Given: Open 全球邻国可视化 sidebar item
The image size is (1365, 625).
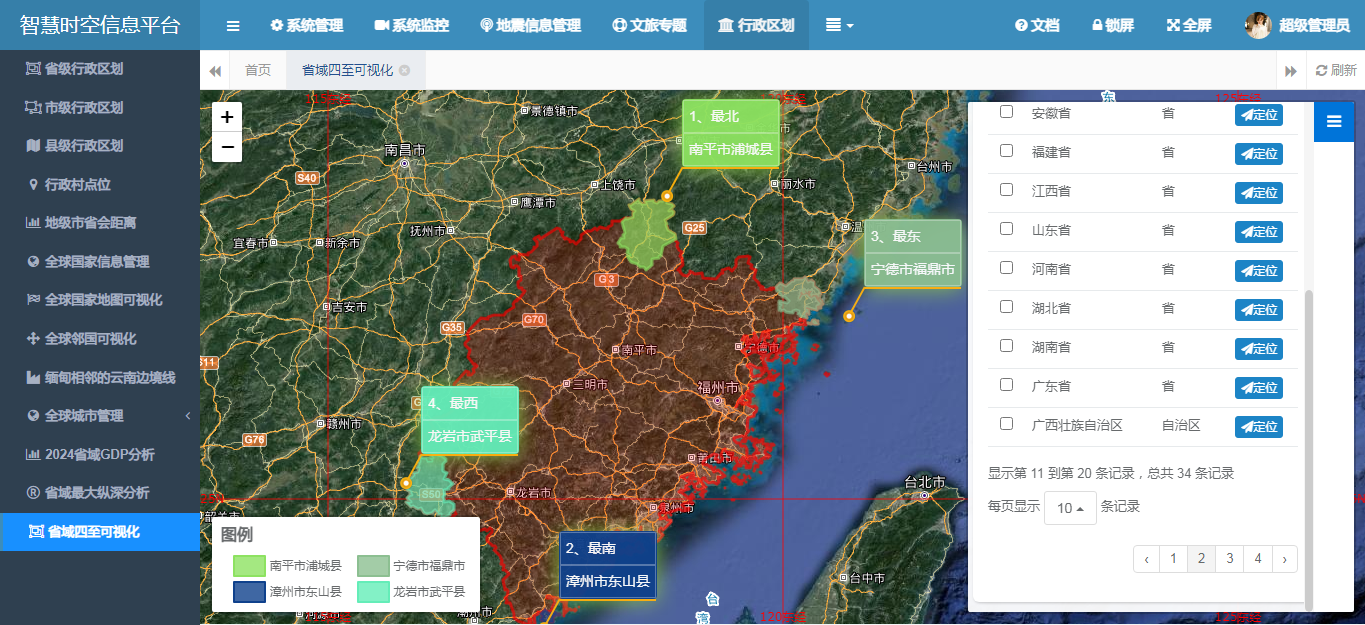Looking at the screenshot, I should pyautogui.click(x=100, y=339).
